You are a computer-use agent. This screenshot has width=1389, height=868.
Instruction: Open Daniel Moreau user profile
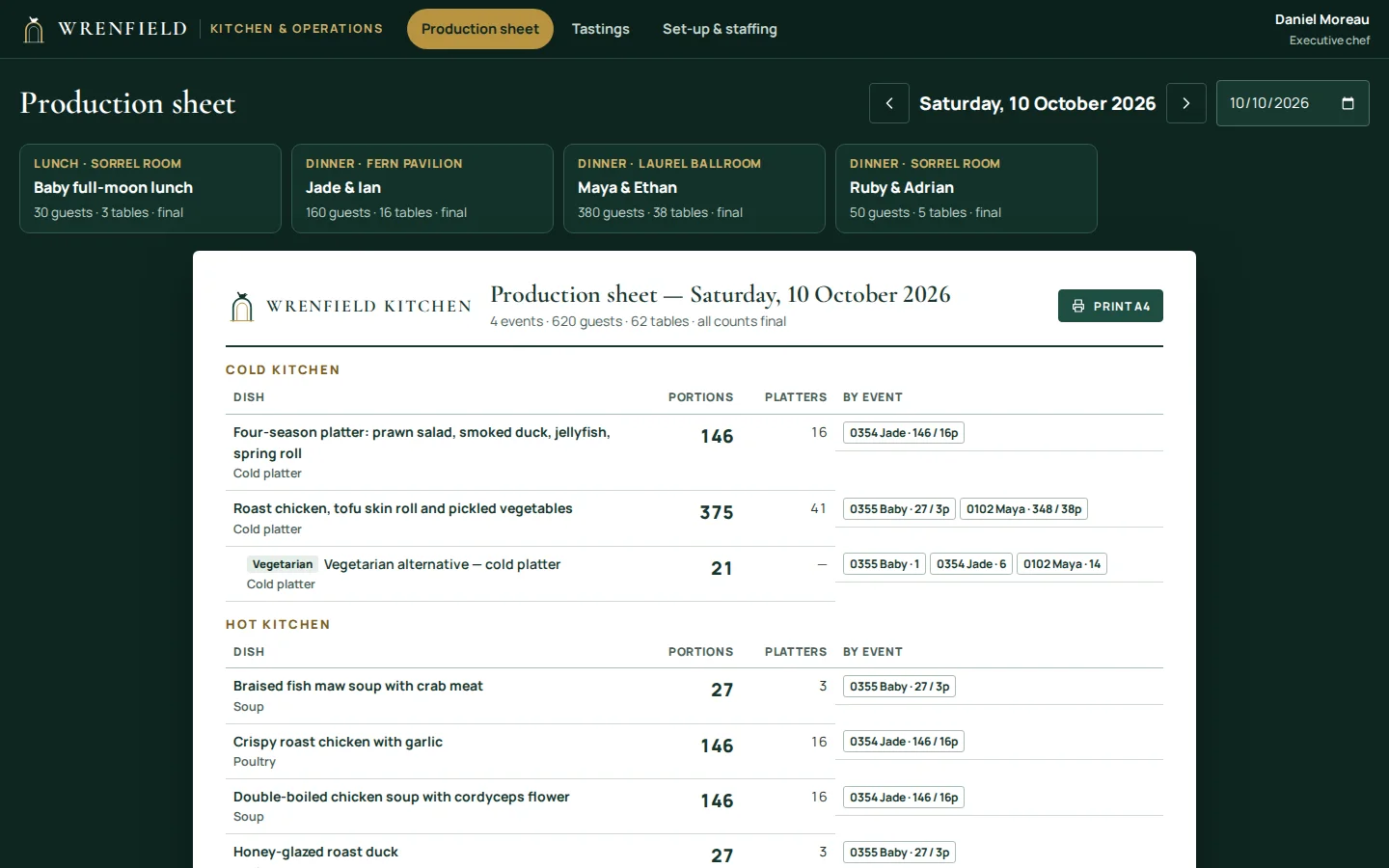[x=1321, y=29]
